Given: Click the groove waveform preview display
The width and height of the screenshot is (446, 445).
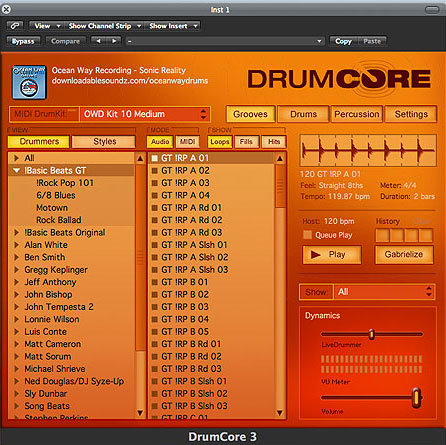Looking at the screenshot, I should coord(368,151).
